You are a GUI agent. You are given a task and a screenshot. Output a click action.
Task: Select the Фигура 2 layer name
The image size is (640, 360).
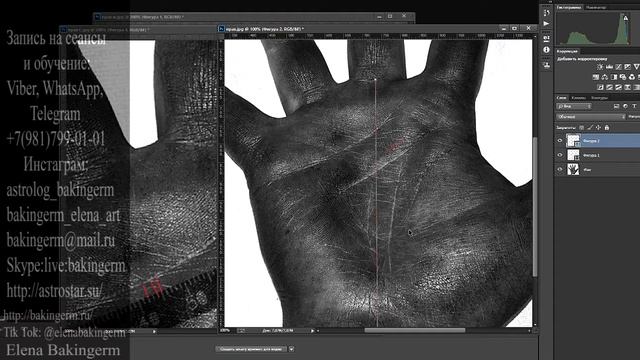tap(591, 141)
